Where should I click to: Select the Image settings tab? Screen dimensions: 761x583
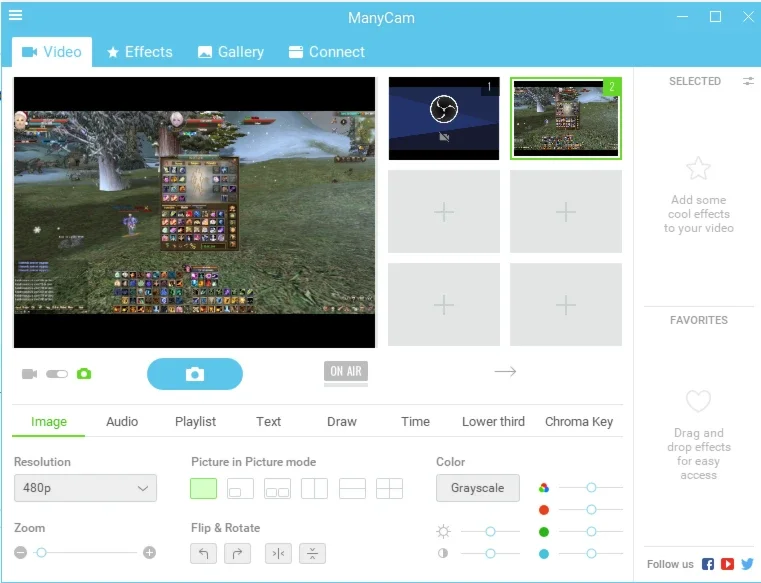[x=49, y=421]
